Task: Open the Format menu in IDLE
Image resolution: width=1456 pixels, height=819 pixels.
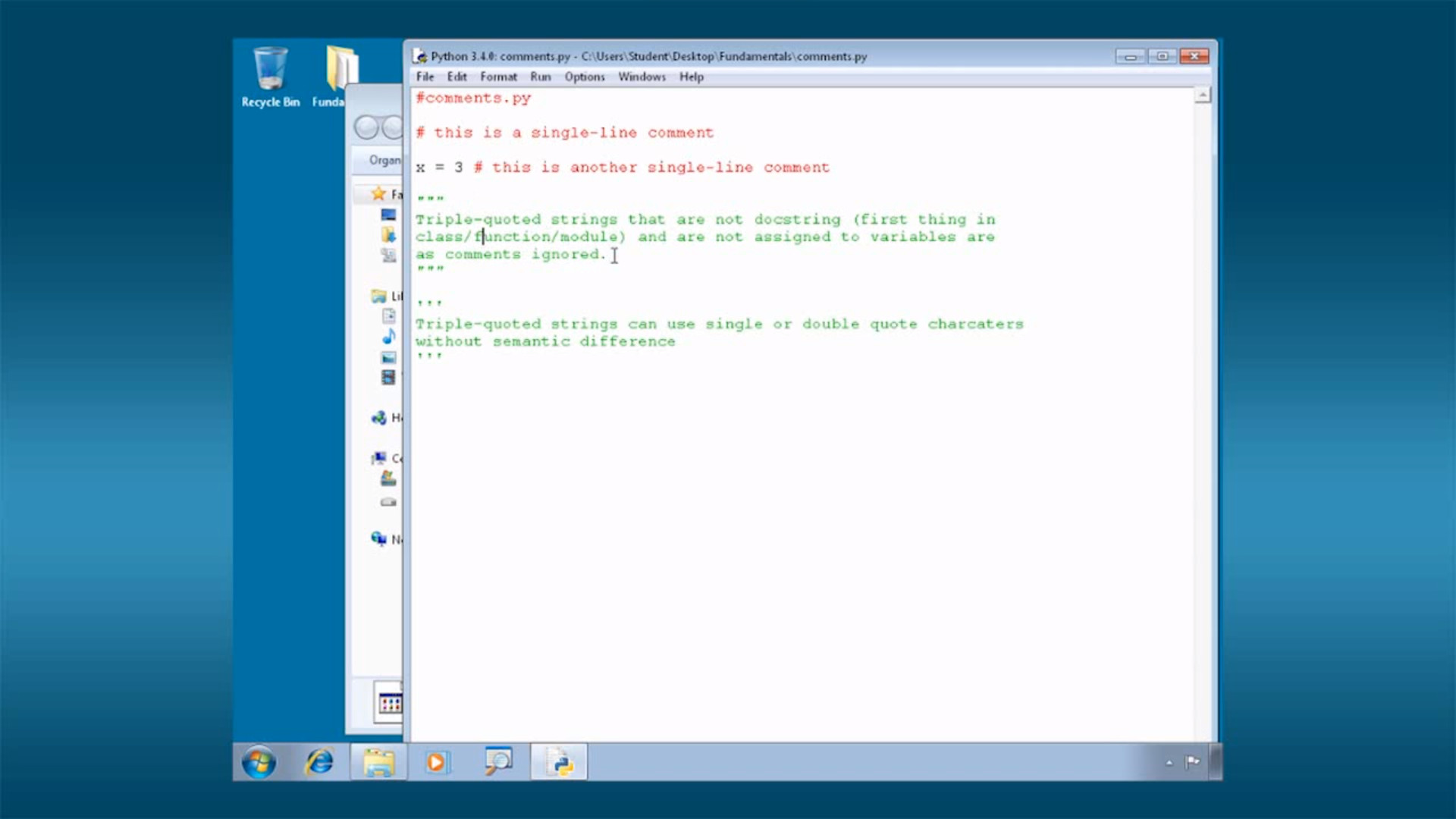Action: pos(498,77)
